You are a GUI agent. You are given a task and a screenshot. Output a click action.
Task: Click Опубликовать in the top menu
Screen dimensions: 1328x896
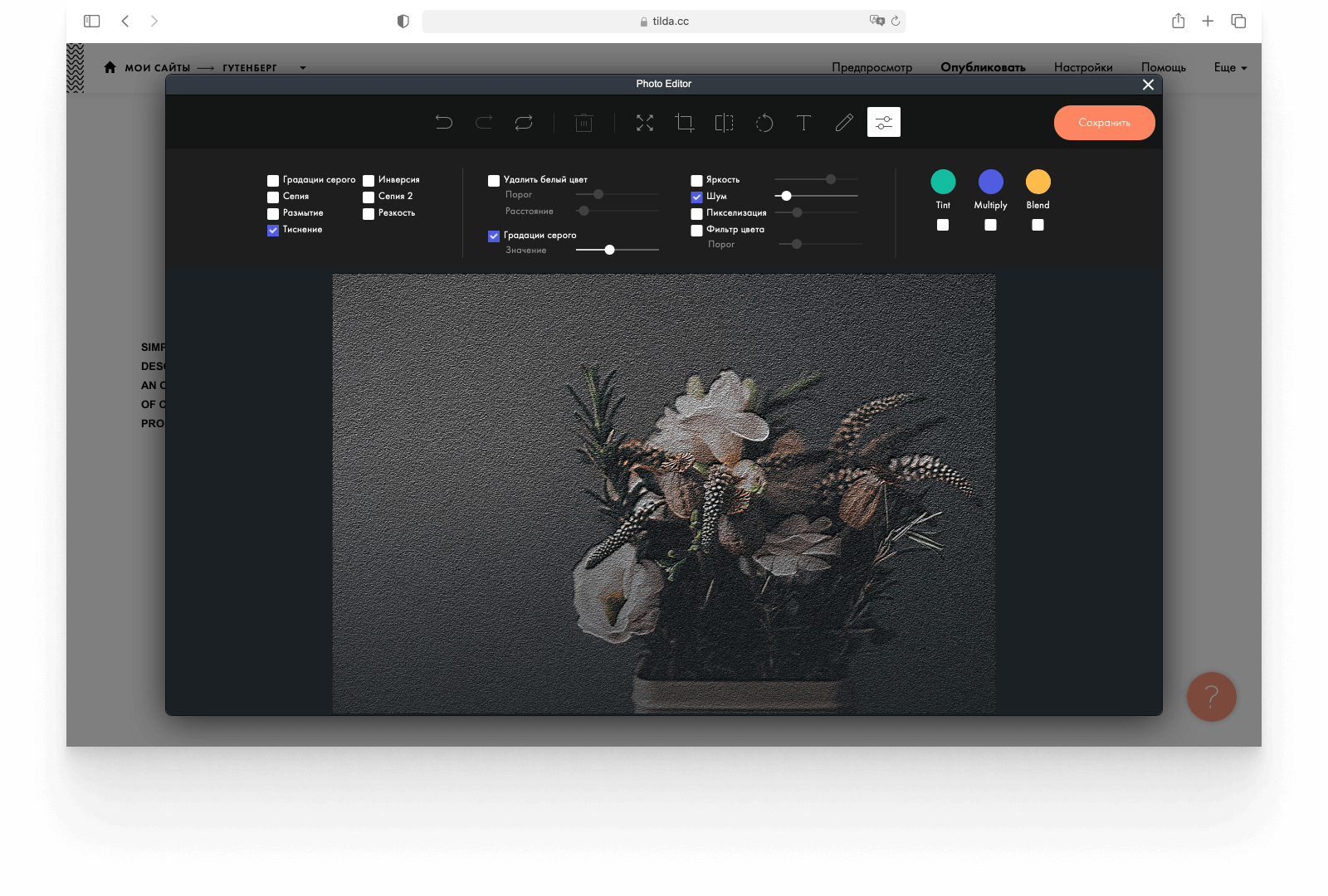(983, 67)
